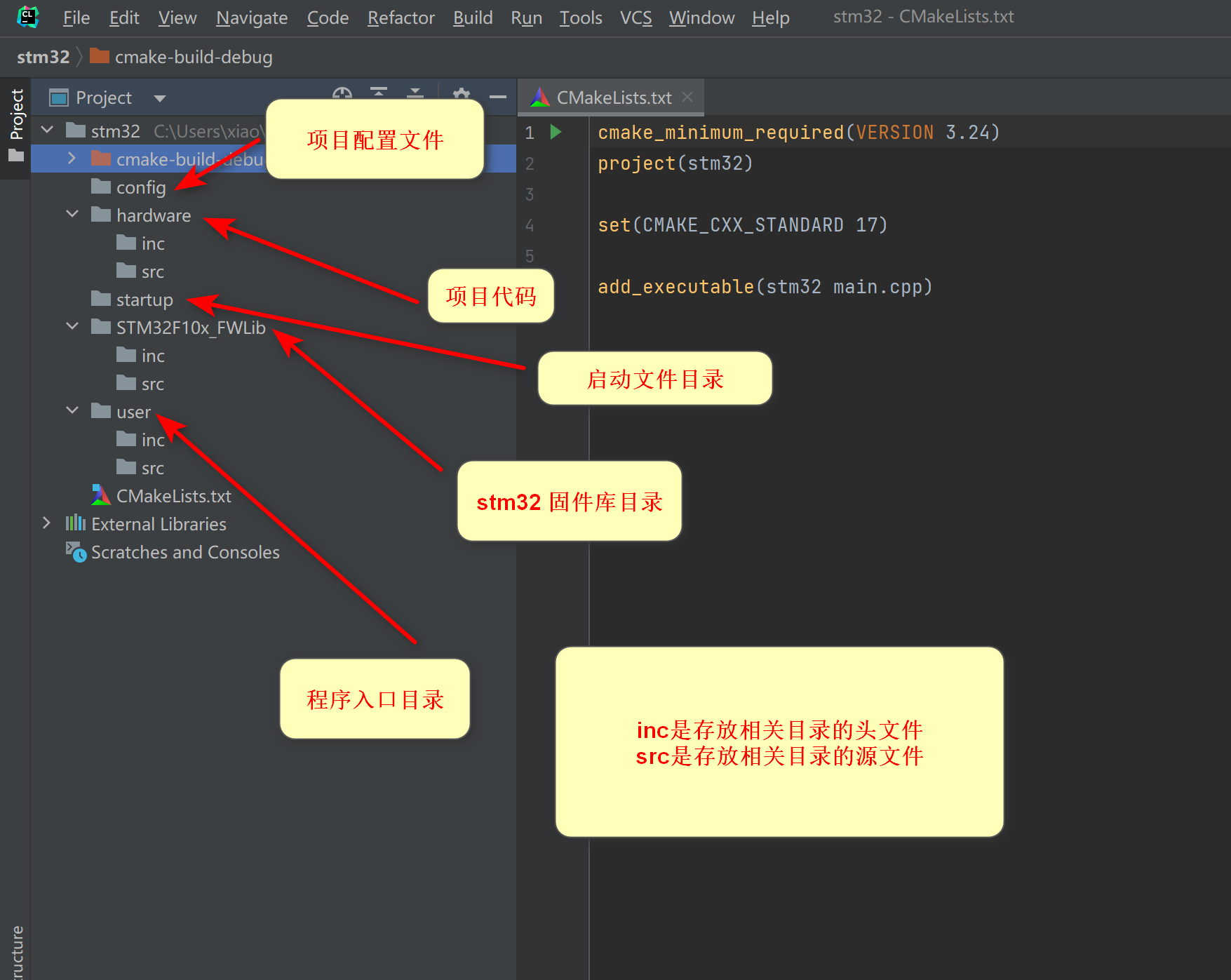Expand the cmake-build-debug folder node
Screen dimensions: 1231x980
click(x=72, y=159)
